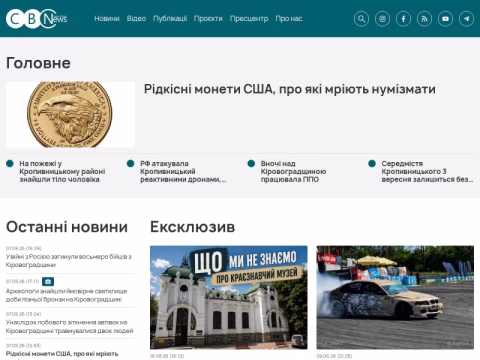Open Середмістя Кропивницького 3 вересня story
Viewport: 480px width, 360px height.
[x=427, y=171]
